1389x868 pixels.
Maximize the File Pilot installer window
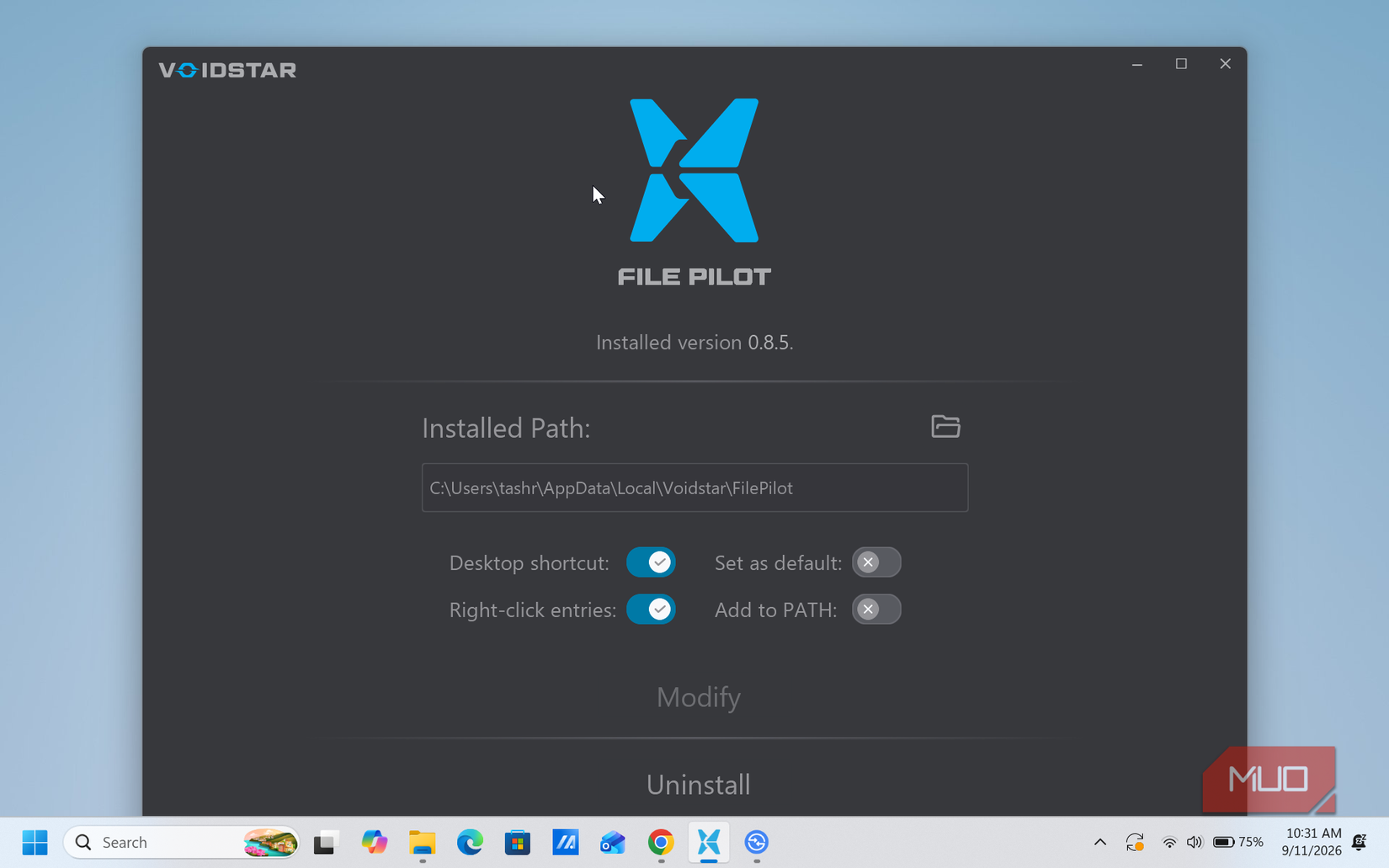coord(1181,64)
